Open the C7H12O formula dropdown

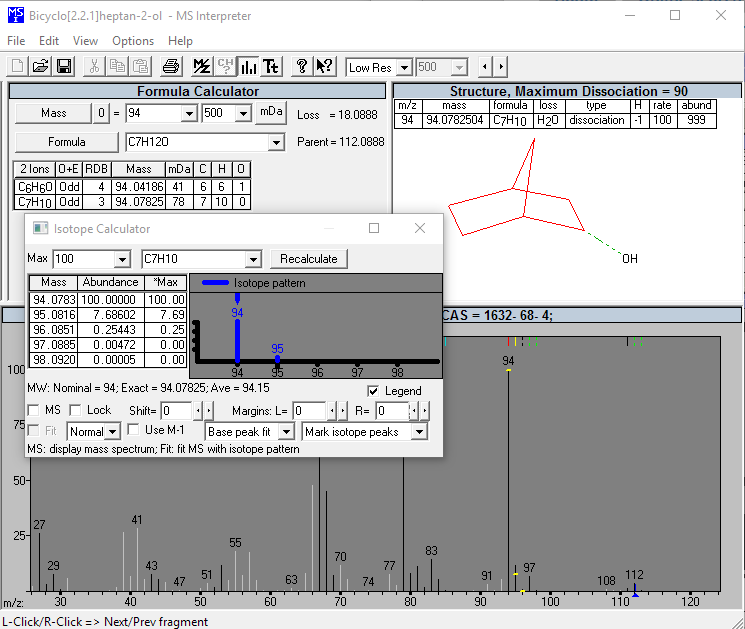pos(276,143)
